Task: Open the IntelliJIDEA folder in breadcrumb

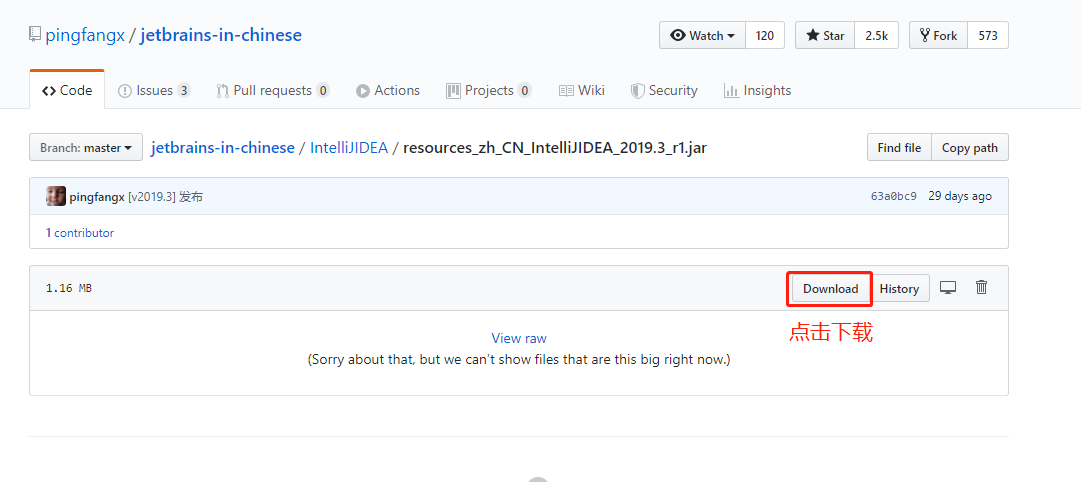Action: pos(349,148)
